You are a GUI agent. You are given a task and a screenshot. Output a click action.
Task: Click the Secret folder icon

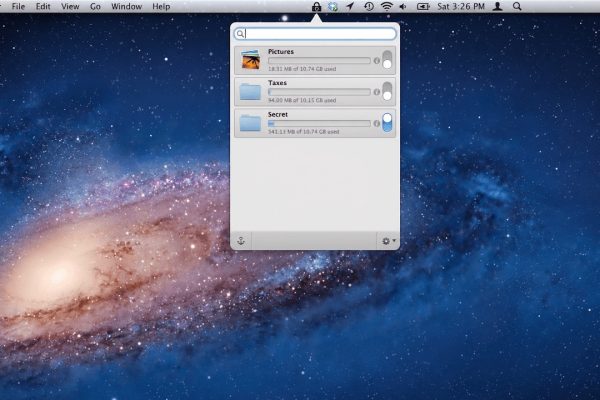250,123
